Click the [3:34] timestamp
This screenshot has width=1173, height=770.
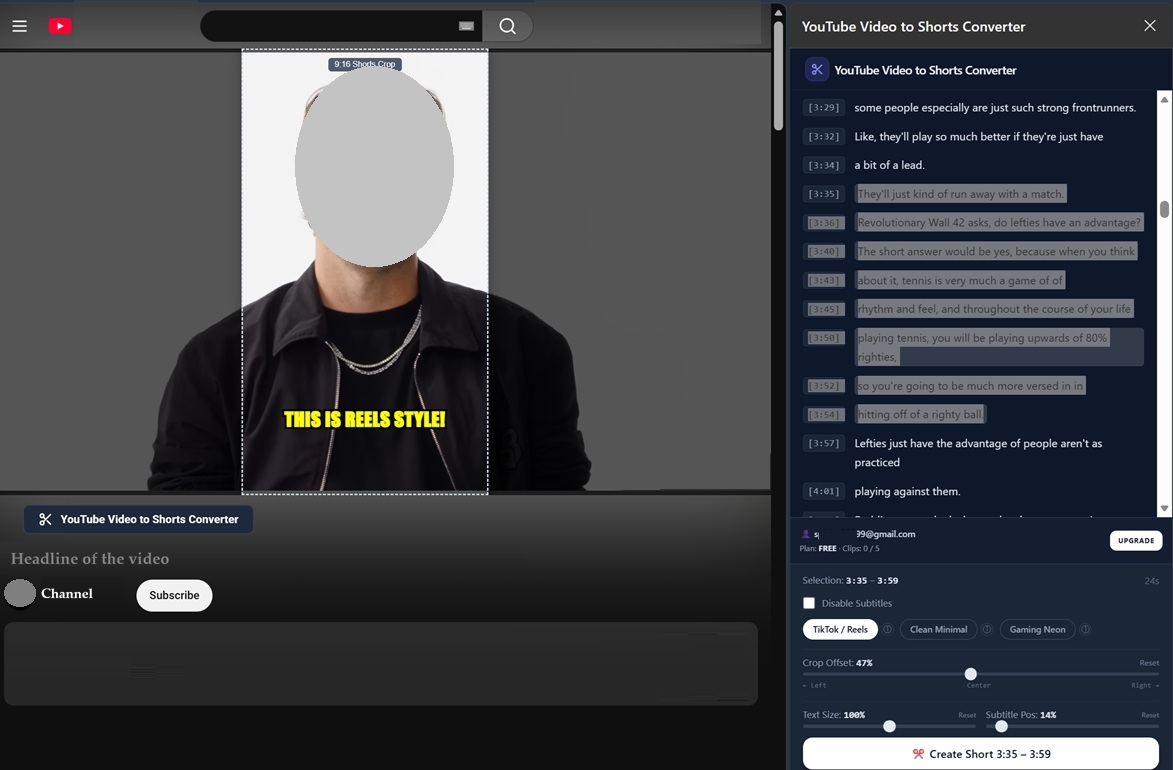pos(824,165)
